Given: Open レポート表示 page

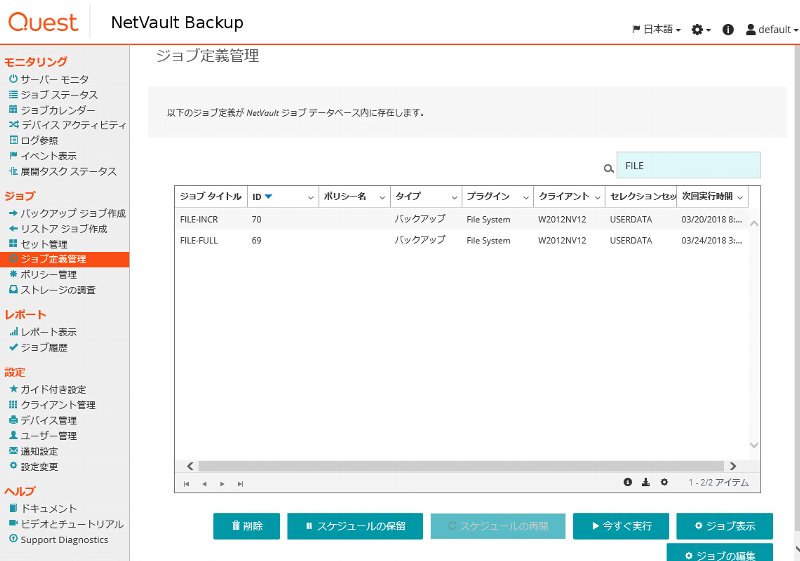Looking at the screenshot, I should pos(43,332).
